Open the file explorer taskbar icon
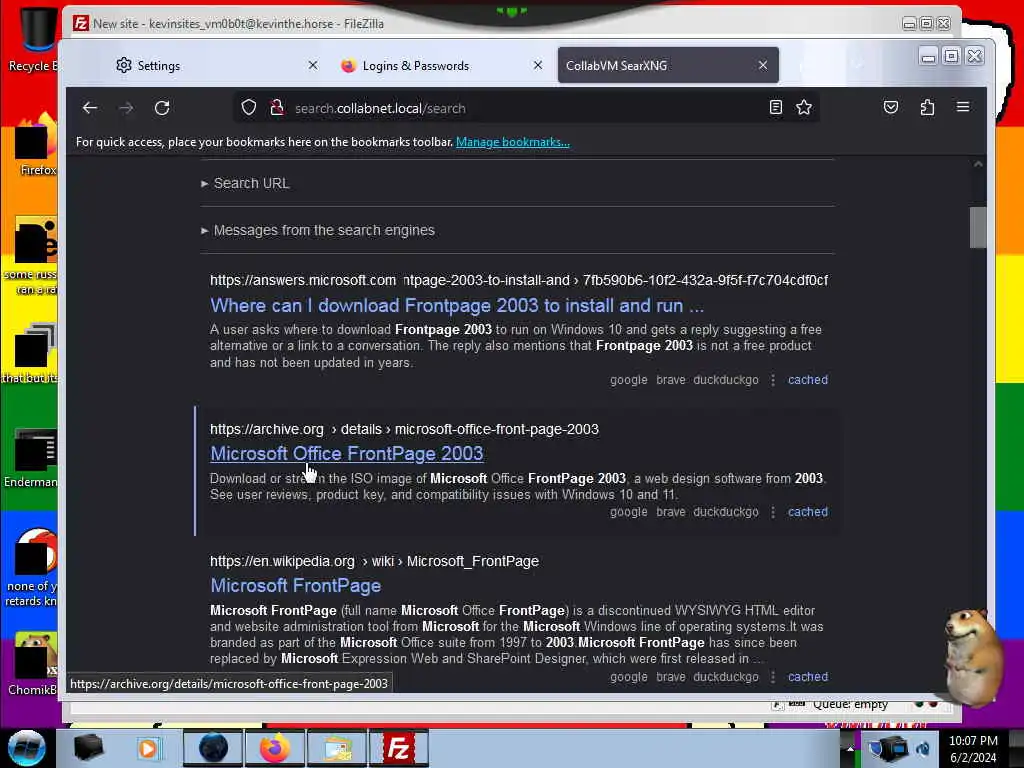The width and height of the screenshot is (1024, 768). pos(337,748)
